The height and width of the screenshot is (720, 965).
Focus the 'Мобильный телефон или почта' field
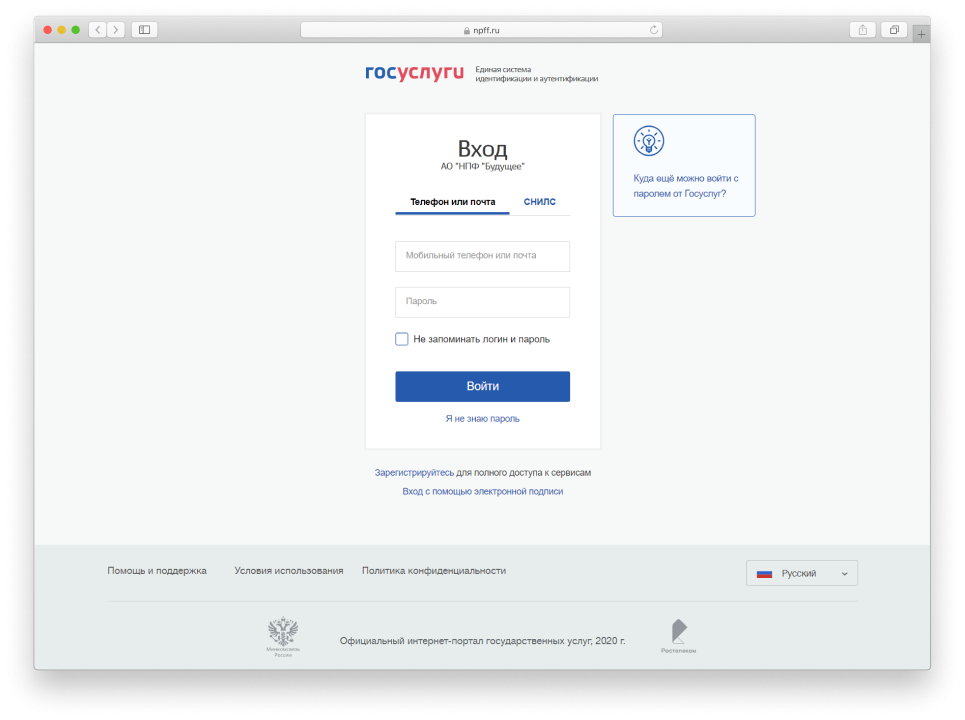482,256
